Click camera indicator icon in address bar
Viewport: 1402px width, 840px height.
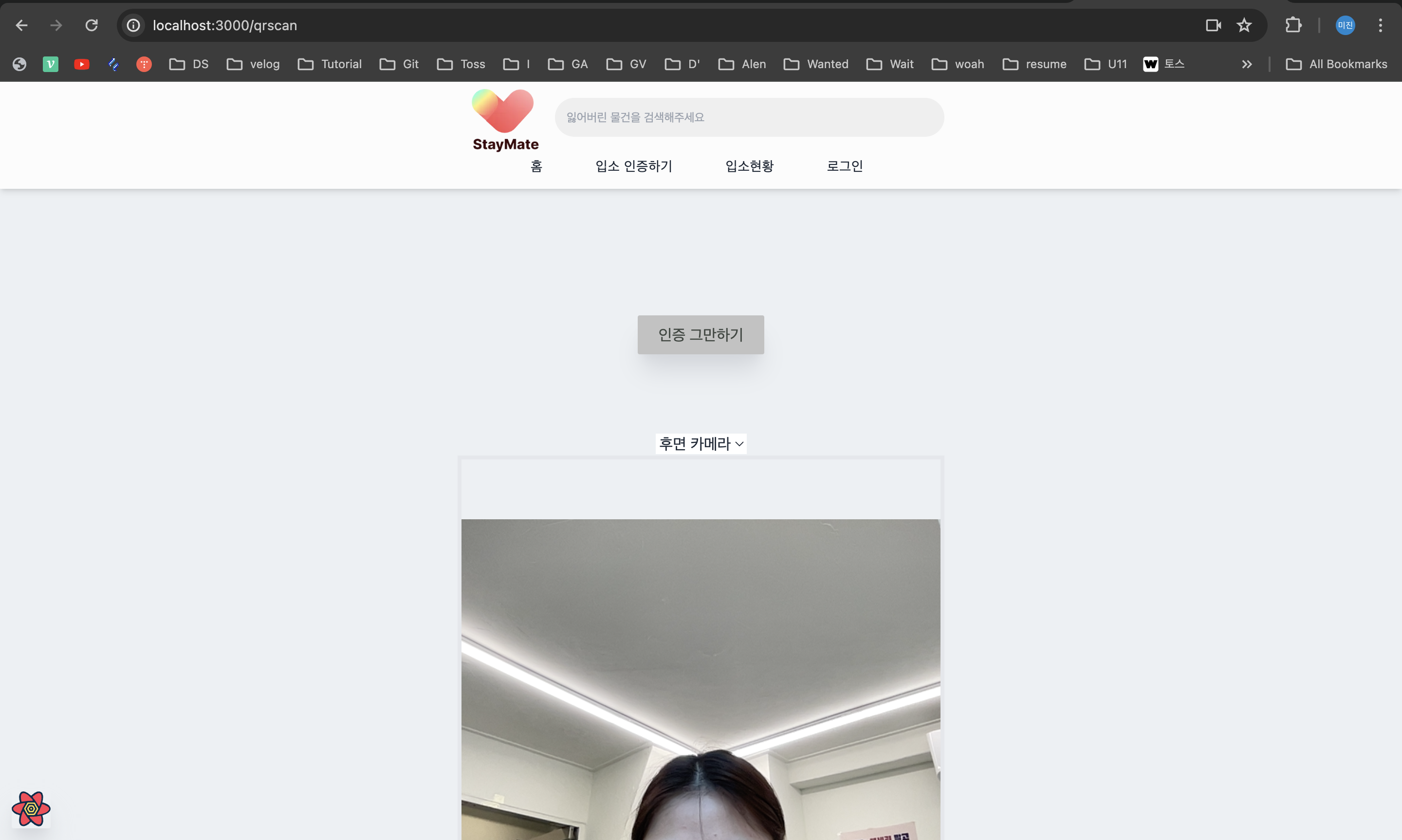tap(1212, 25)
